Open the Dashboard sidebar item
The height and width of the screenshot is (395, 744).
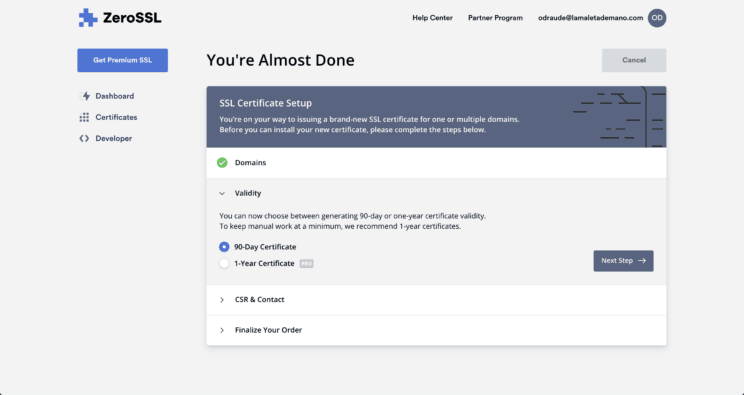tap(107, 96)
